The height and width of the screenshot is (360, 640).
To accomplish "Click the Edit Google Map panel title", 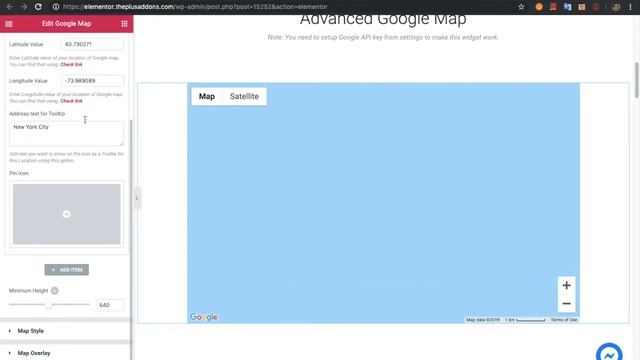I will [x=67, y=24].
